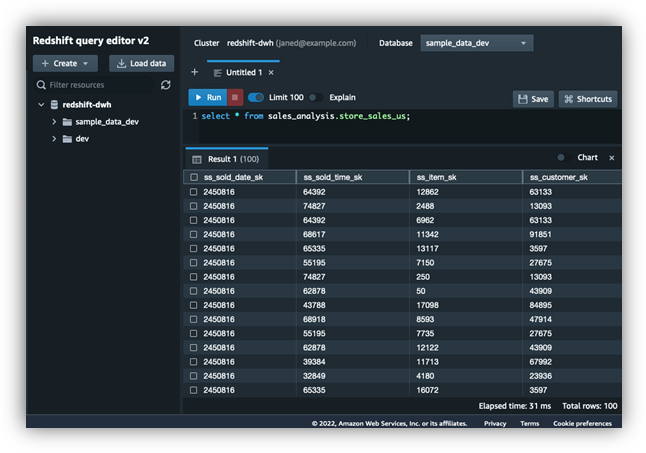Check the row with ss_item_sk 2488

(x=193, y=206)
